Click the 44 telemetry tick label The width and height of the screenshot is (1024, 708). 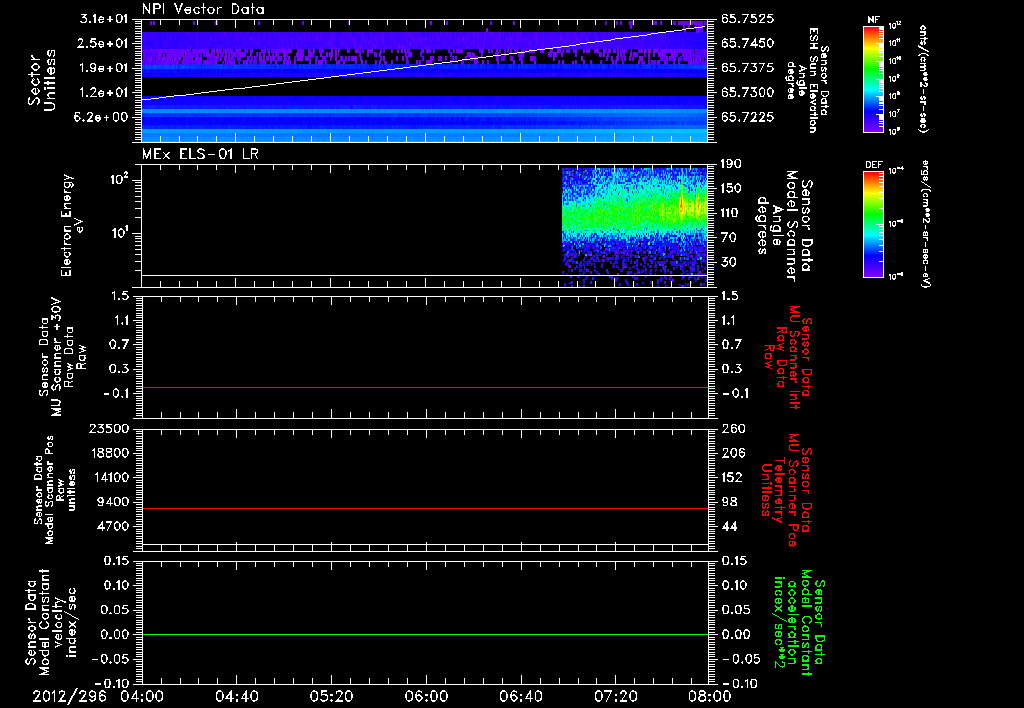(x=729, y=526)
